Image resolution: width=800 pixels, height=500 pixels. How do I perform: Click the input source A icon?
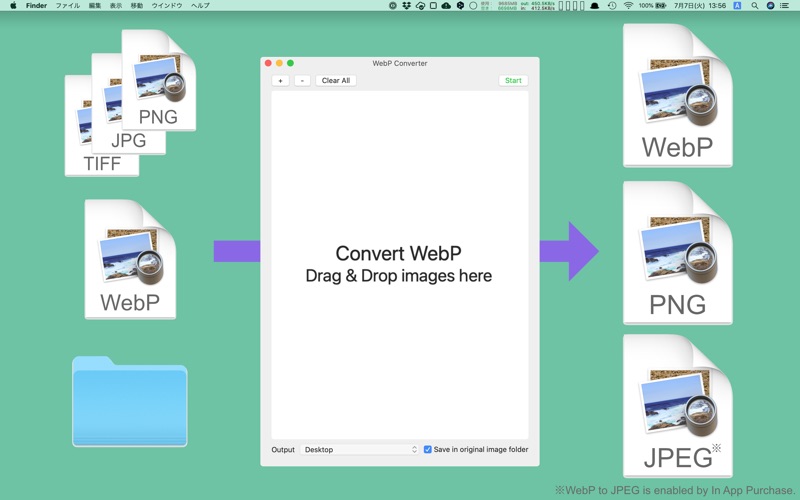click(737, 6)
